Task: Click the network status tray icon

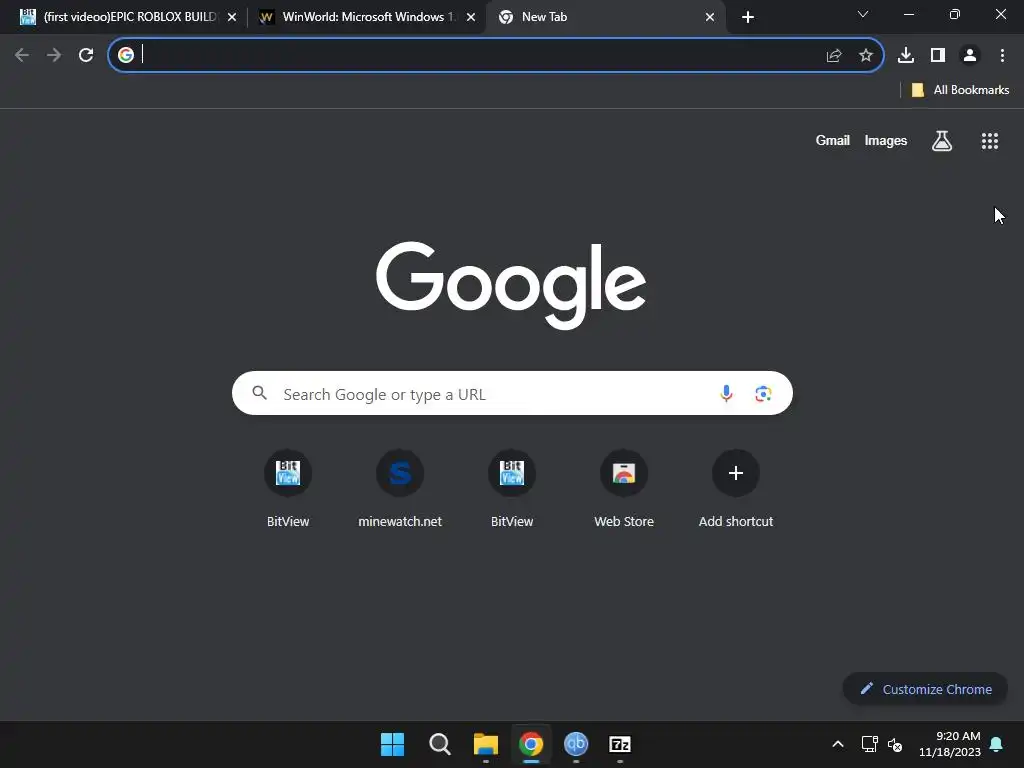Action: 869,744
